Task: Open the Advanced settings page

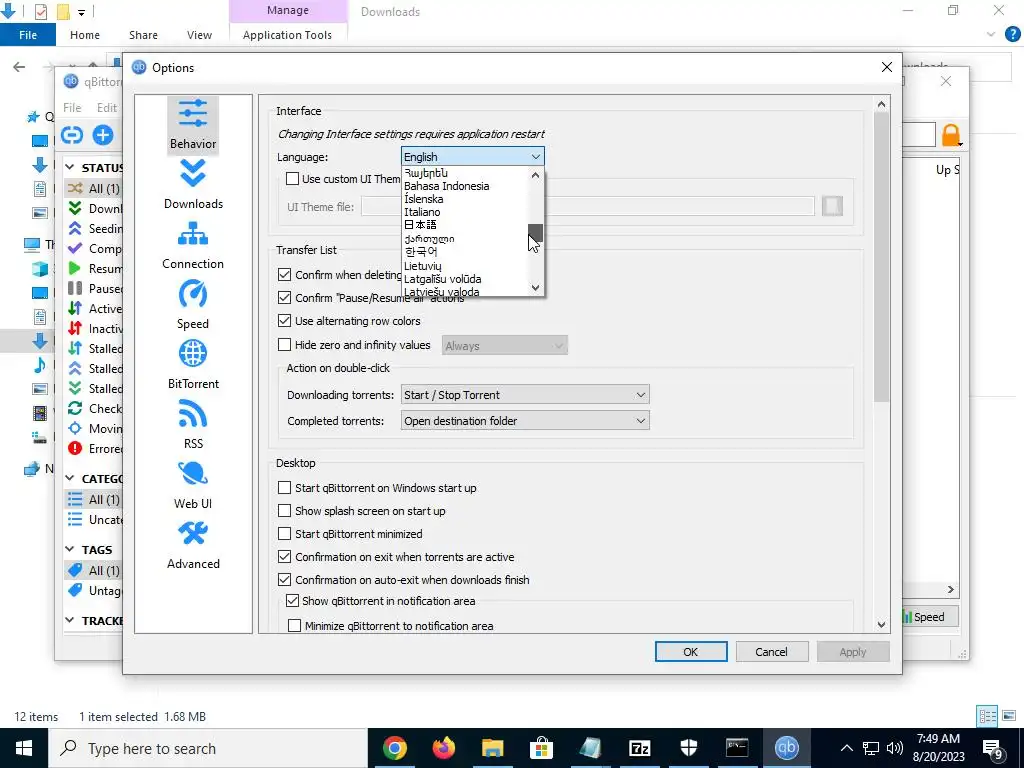Action: (x=193, y=545)
